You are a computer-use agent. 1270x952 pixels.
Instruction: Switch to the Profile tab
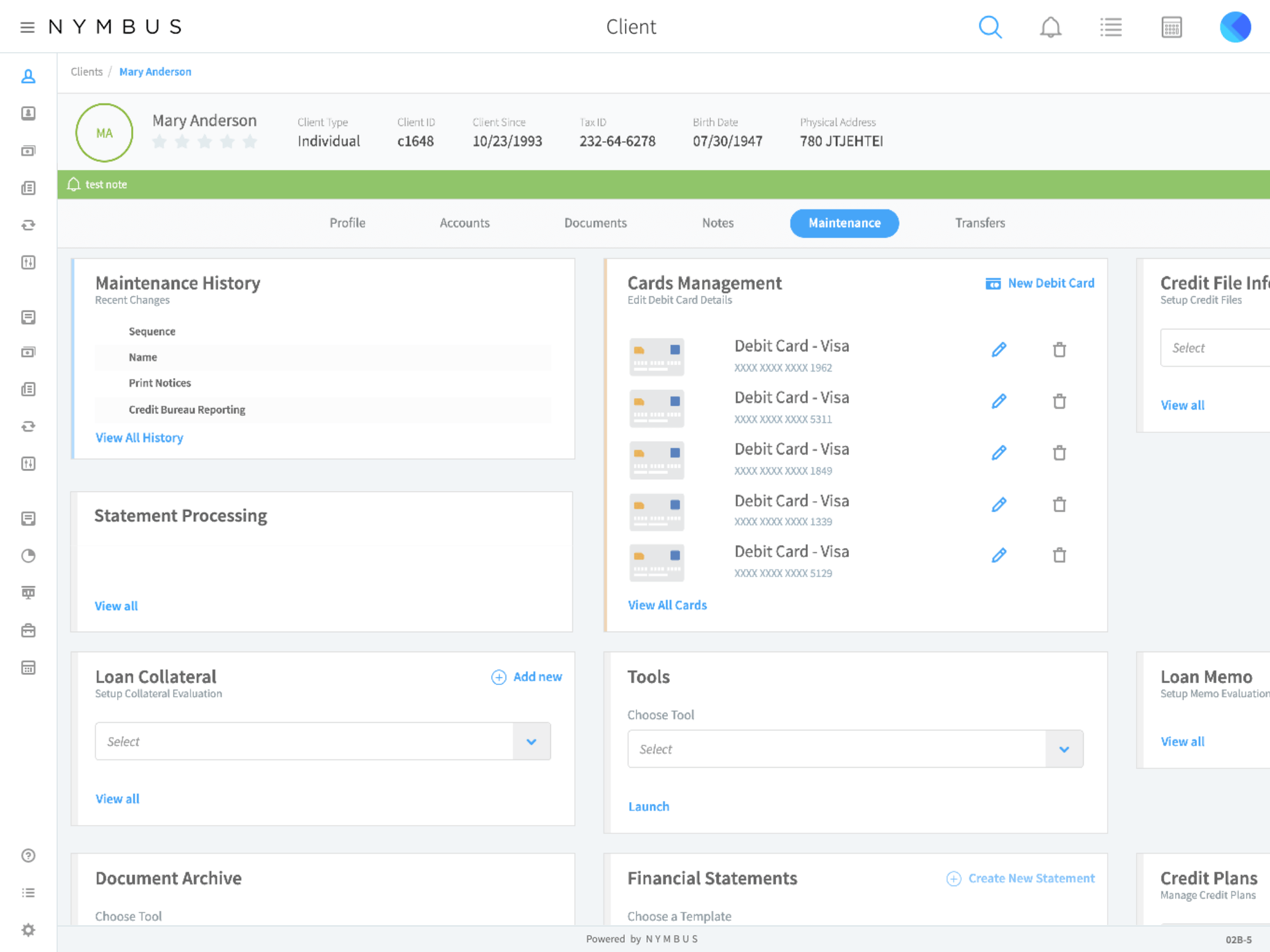tap(347, 223)
